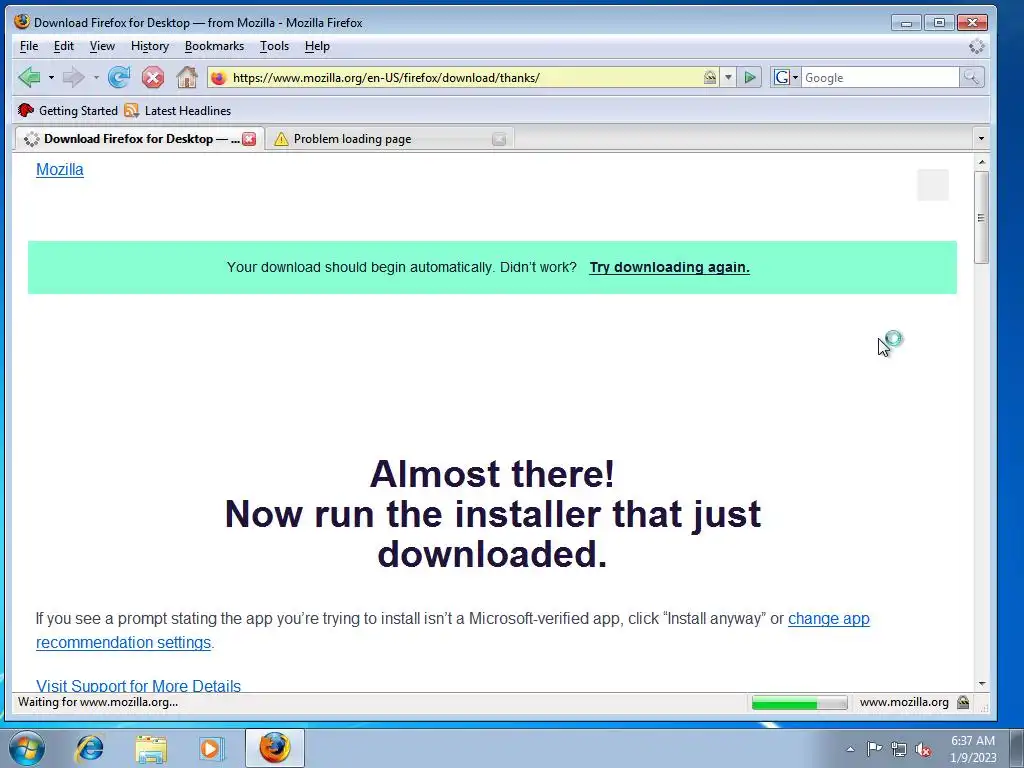
Task: Open the Forward button history dropdown
Action: pyautogui.click(x=96, y=78)
